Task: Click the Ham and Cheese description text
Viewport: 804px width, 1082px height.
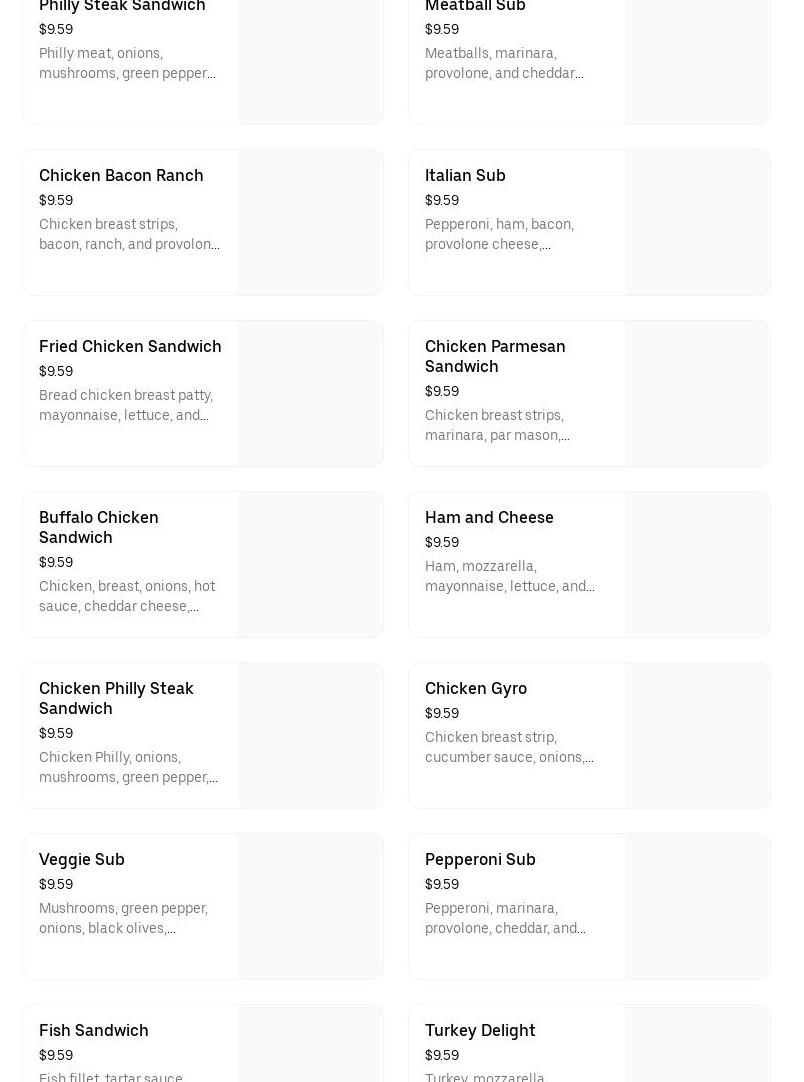Action: click(x=509, y=576)
